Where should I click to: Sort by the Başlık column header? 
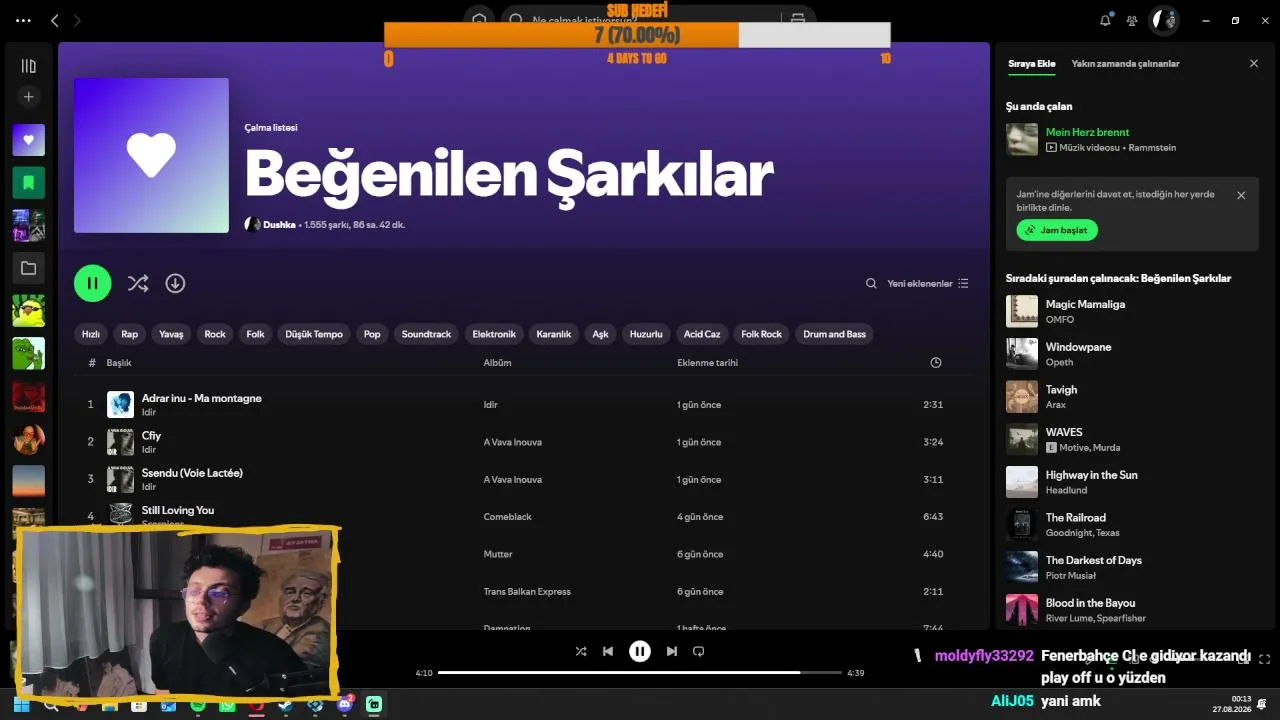click(119, 363)
